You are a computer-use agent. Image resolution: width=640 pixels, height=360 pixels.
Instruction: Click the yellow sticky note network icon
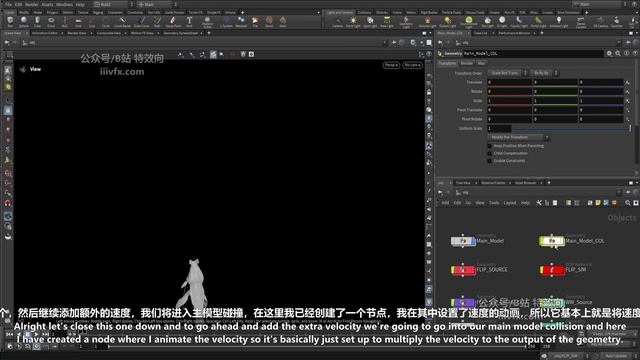click(x=598, y=203)
